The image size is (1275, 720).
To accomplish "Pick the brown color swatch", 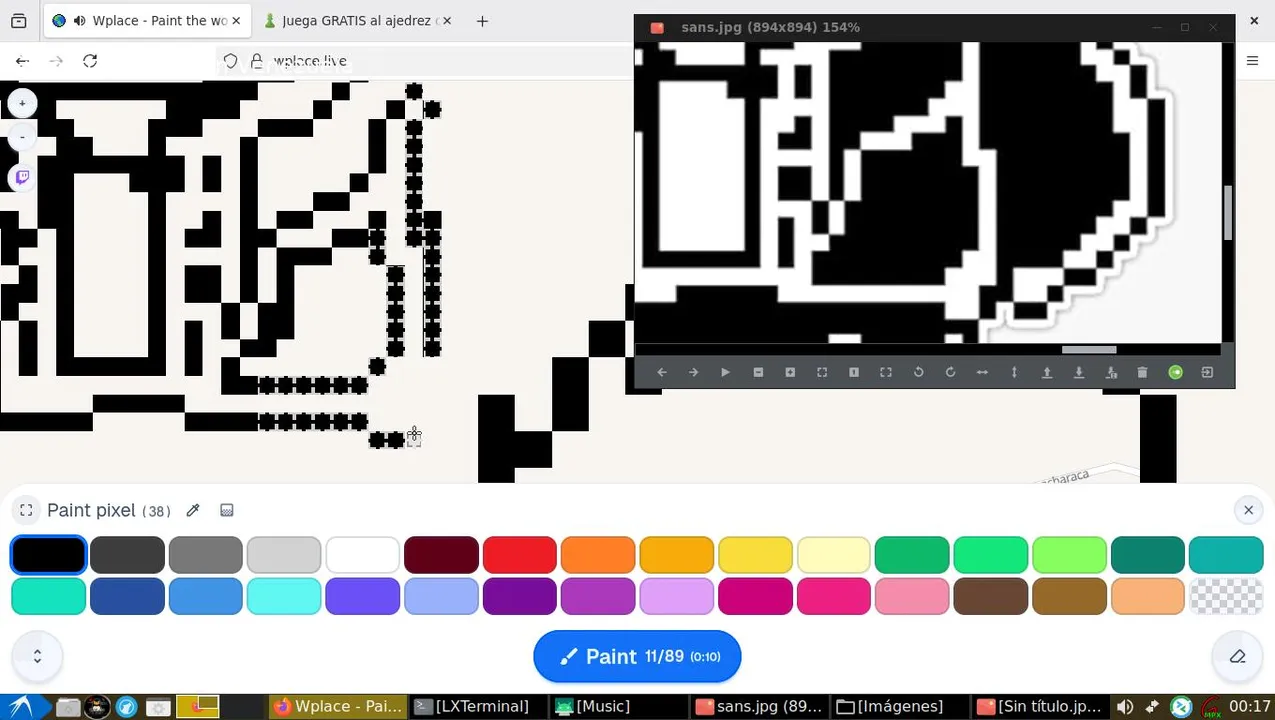I will (991, 596).
